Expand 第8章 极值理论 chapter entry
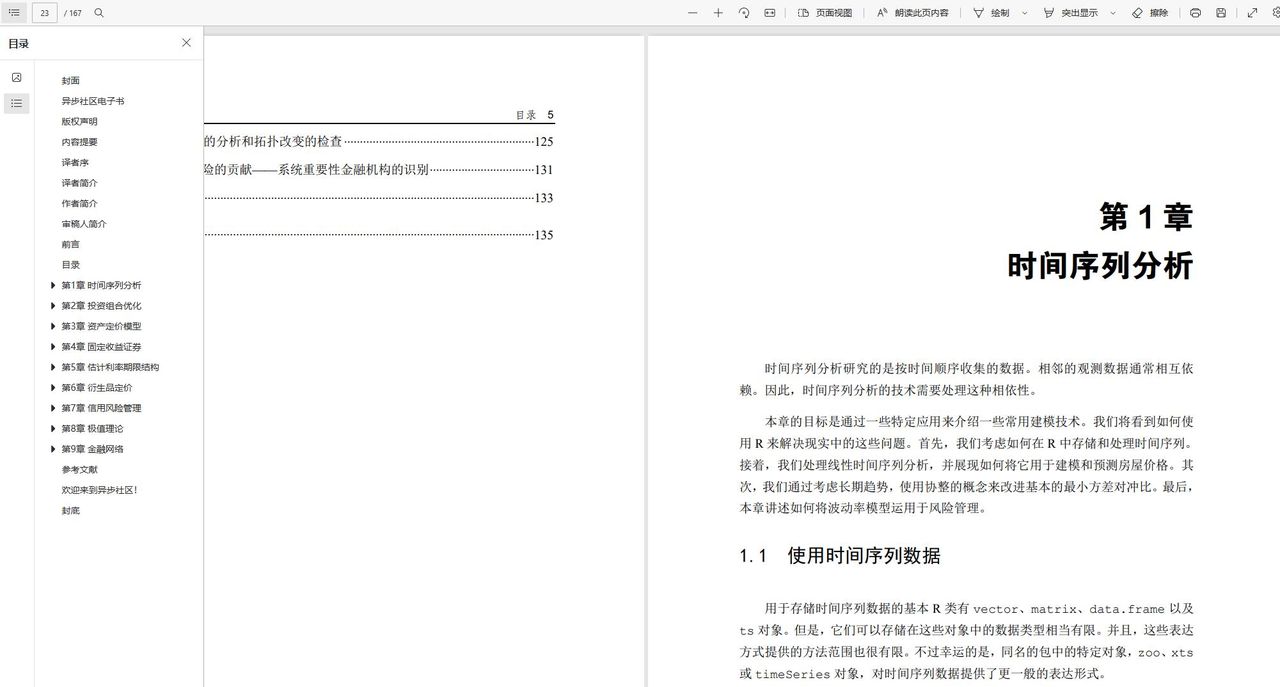Image resolution: width=1280 pixels, height=687 pixels. tap(53, 428)
